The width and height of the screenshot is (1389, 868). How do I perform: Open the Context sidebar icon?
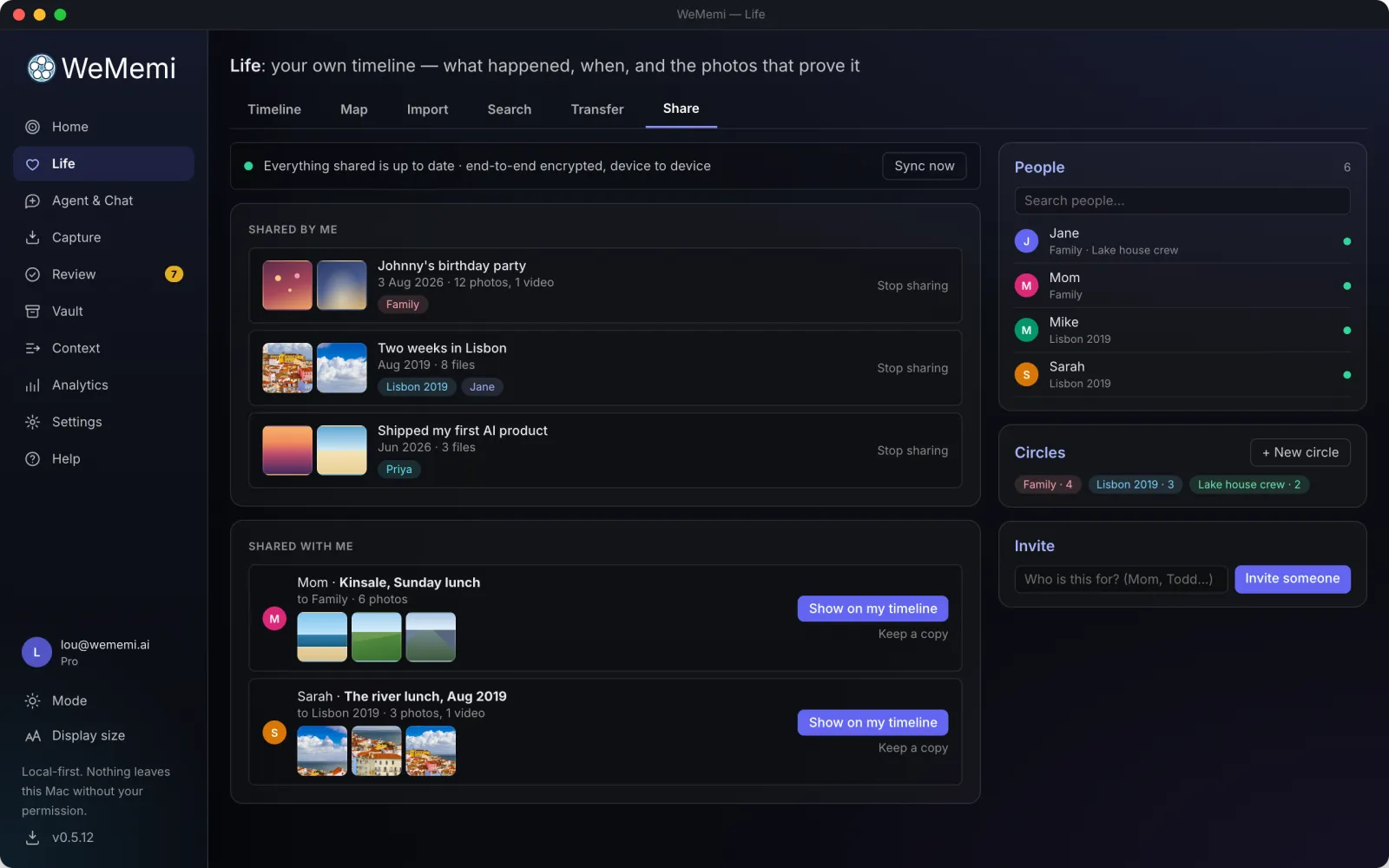(32, 348)
